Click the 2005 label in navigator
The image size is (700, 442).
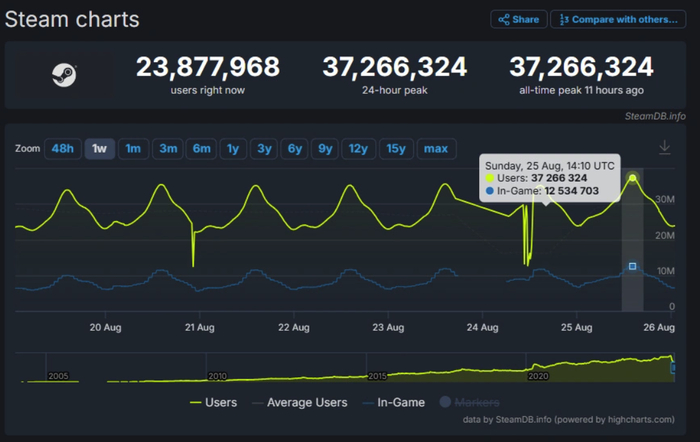(x=58, y=376)
